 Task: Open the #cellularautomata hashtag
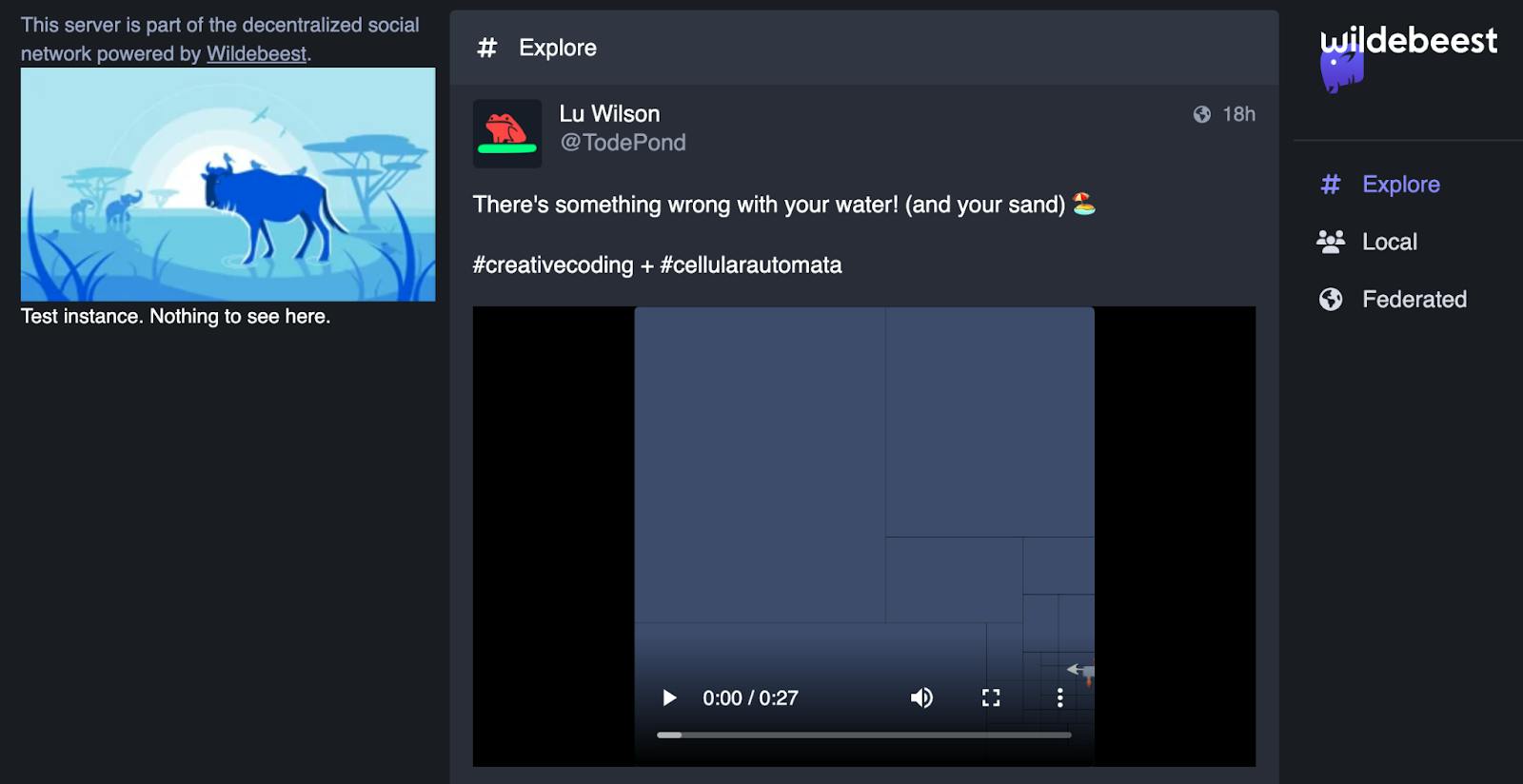tap(751, 265)
